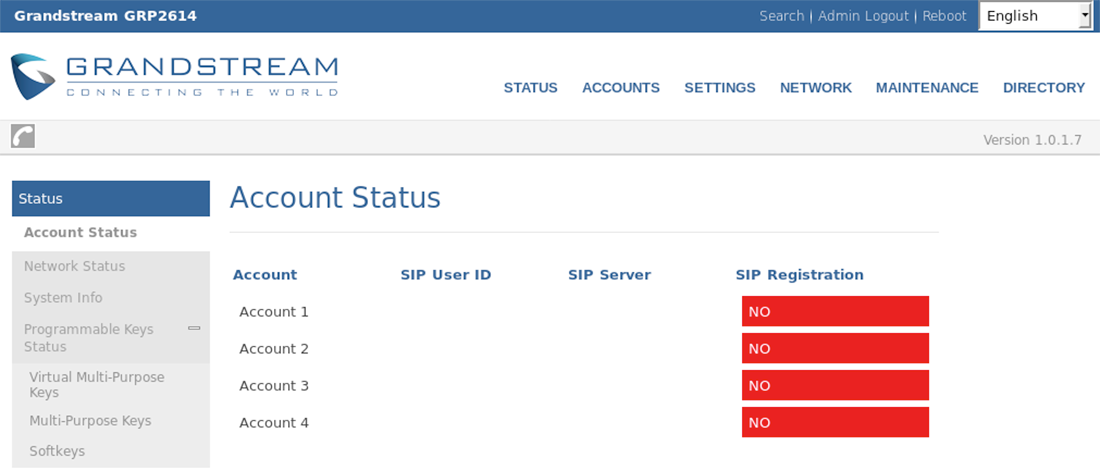Click Account 3 row label
Image resolution: width=1100 pixels, height=470 pixels.
[x=274, y=386]
